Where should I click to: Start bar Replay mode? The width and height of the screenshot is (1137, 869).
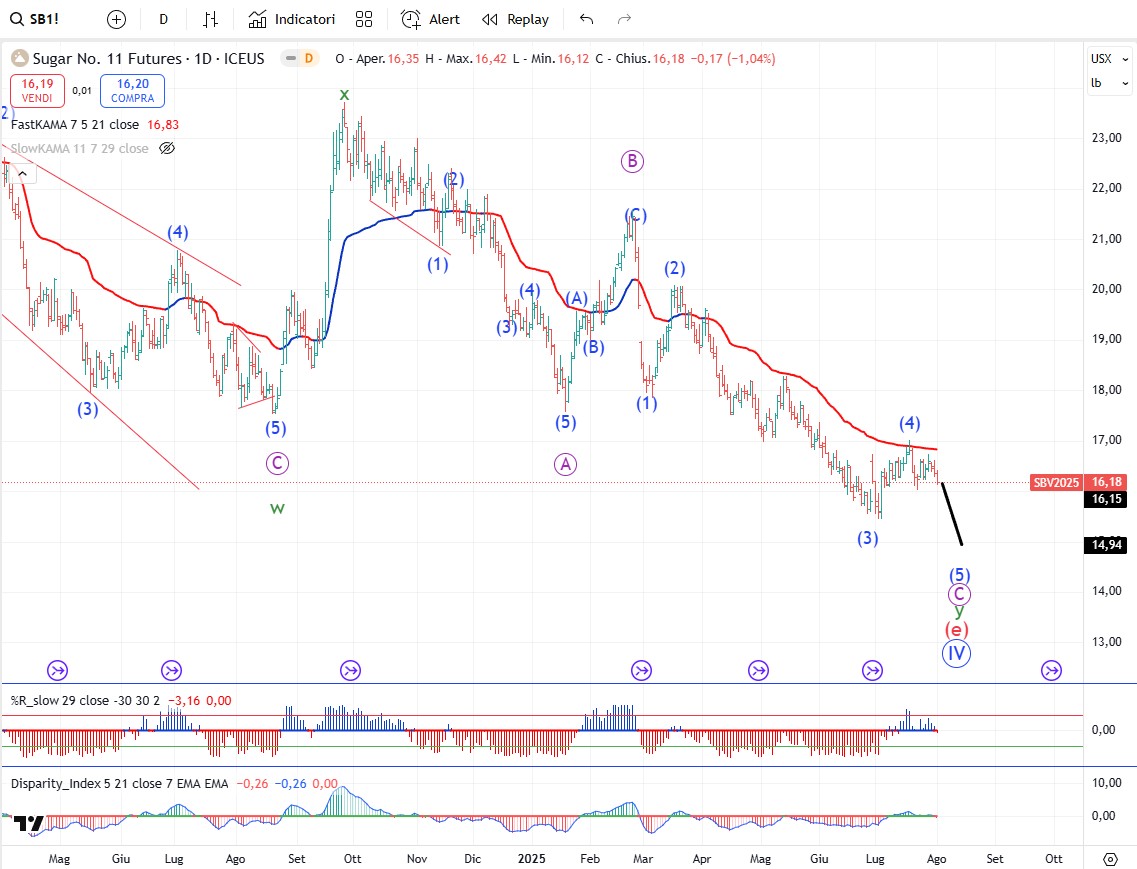[x=516, y=19]
